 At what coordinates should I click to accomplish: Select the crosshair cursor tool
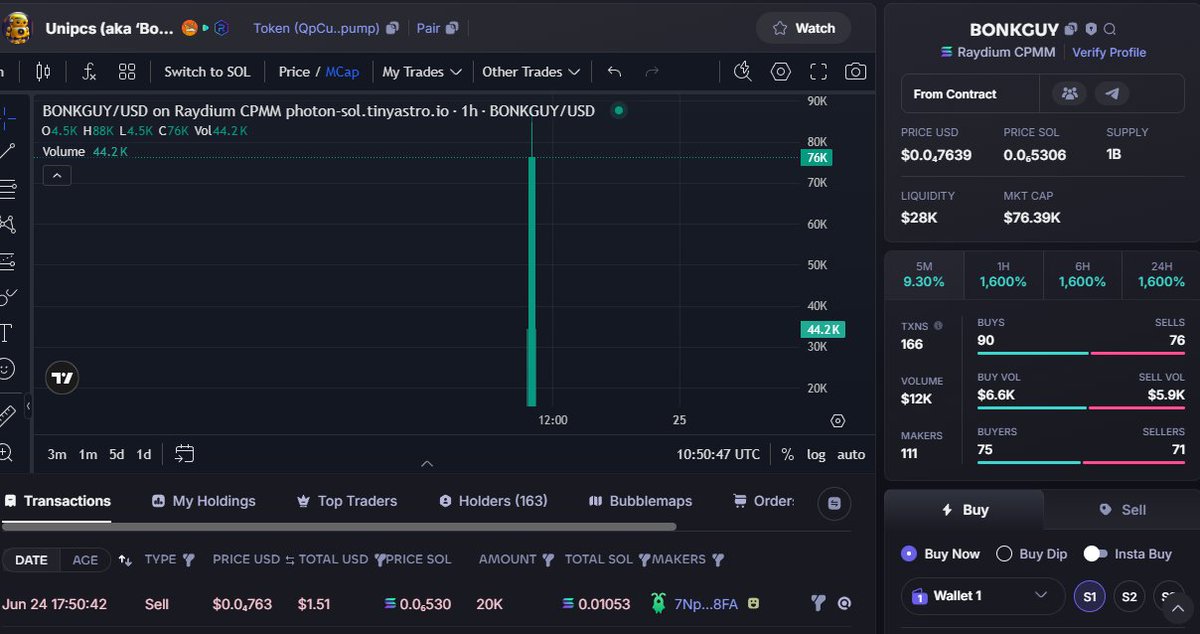(6, 116)
